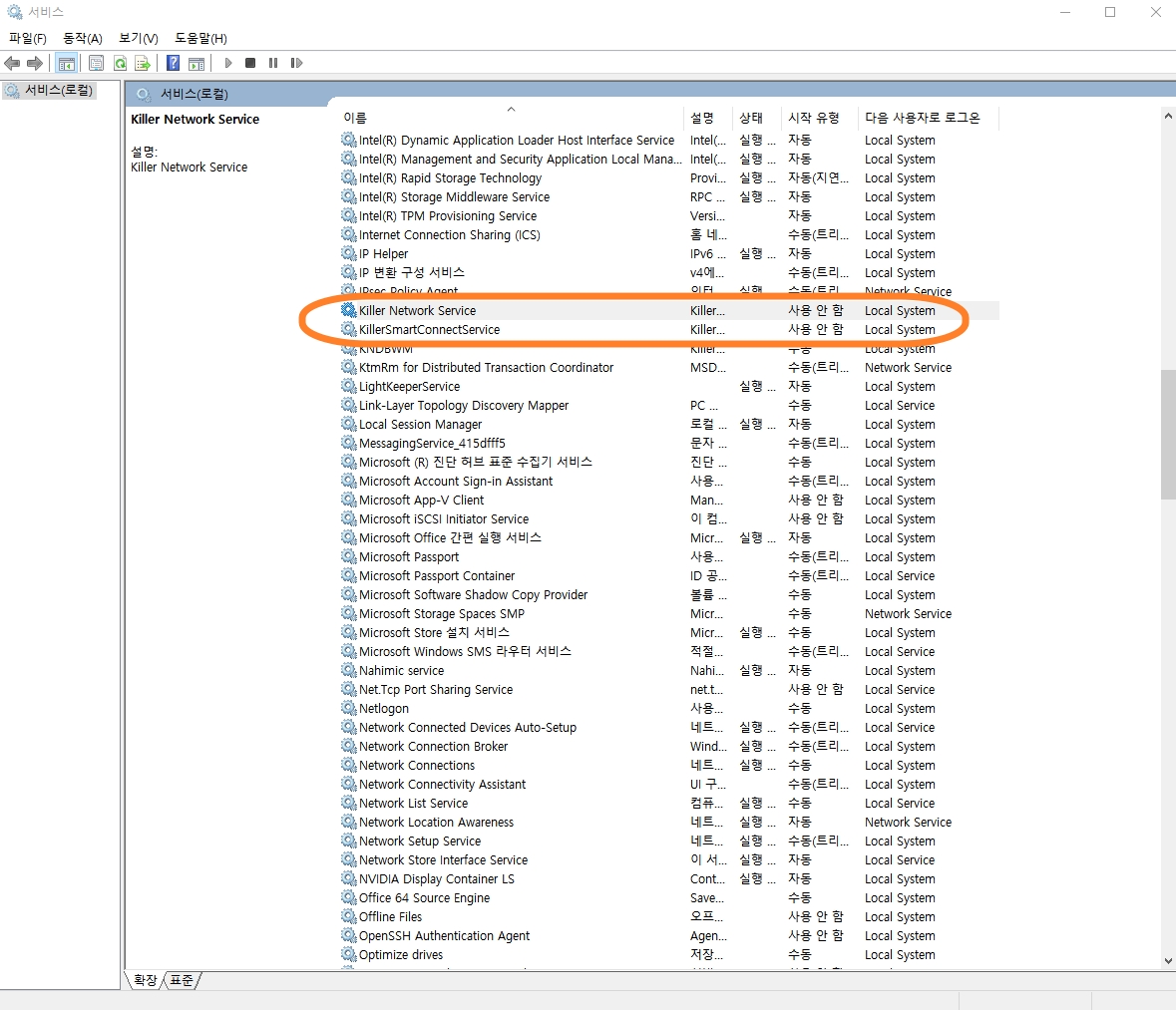Click the Microsoft Passport Container gear icon
The height and width of the screenshot is (1010, 1176).
coord(349,575)
